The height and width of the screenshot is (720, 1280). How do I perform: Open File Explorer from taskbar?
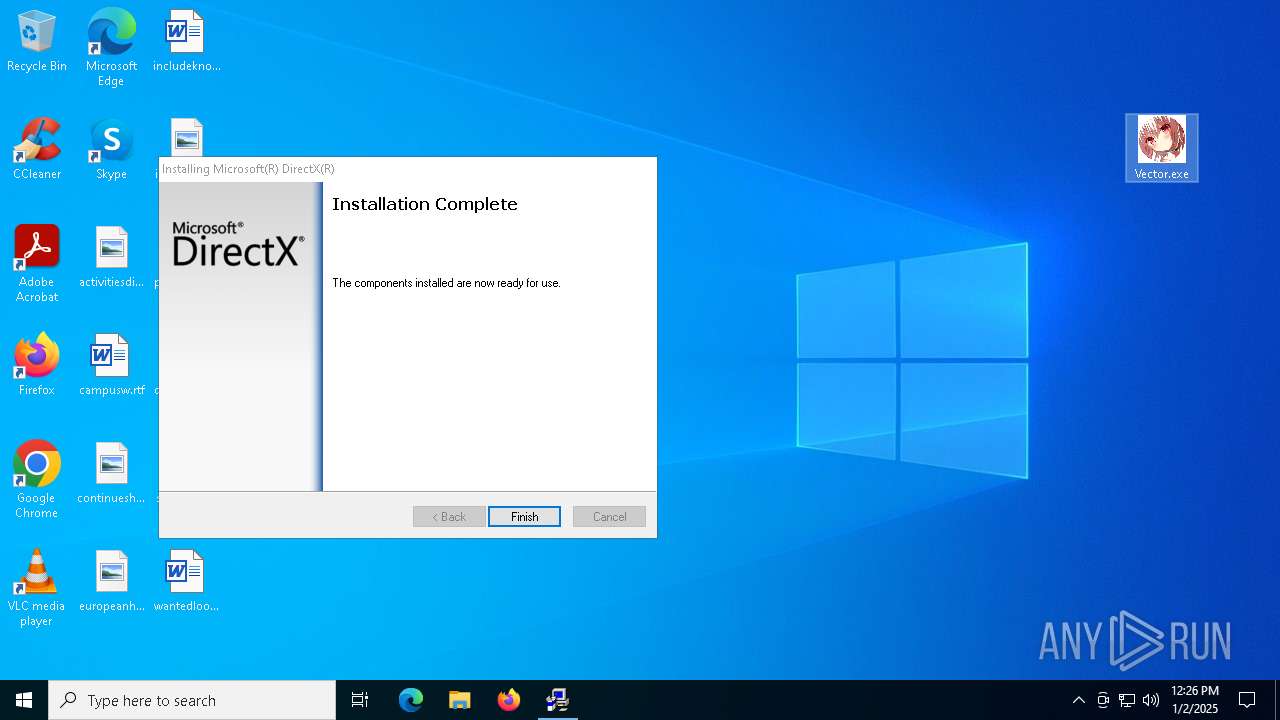[459, 700]
